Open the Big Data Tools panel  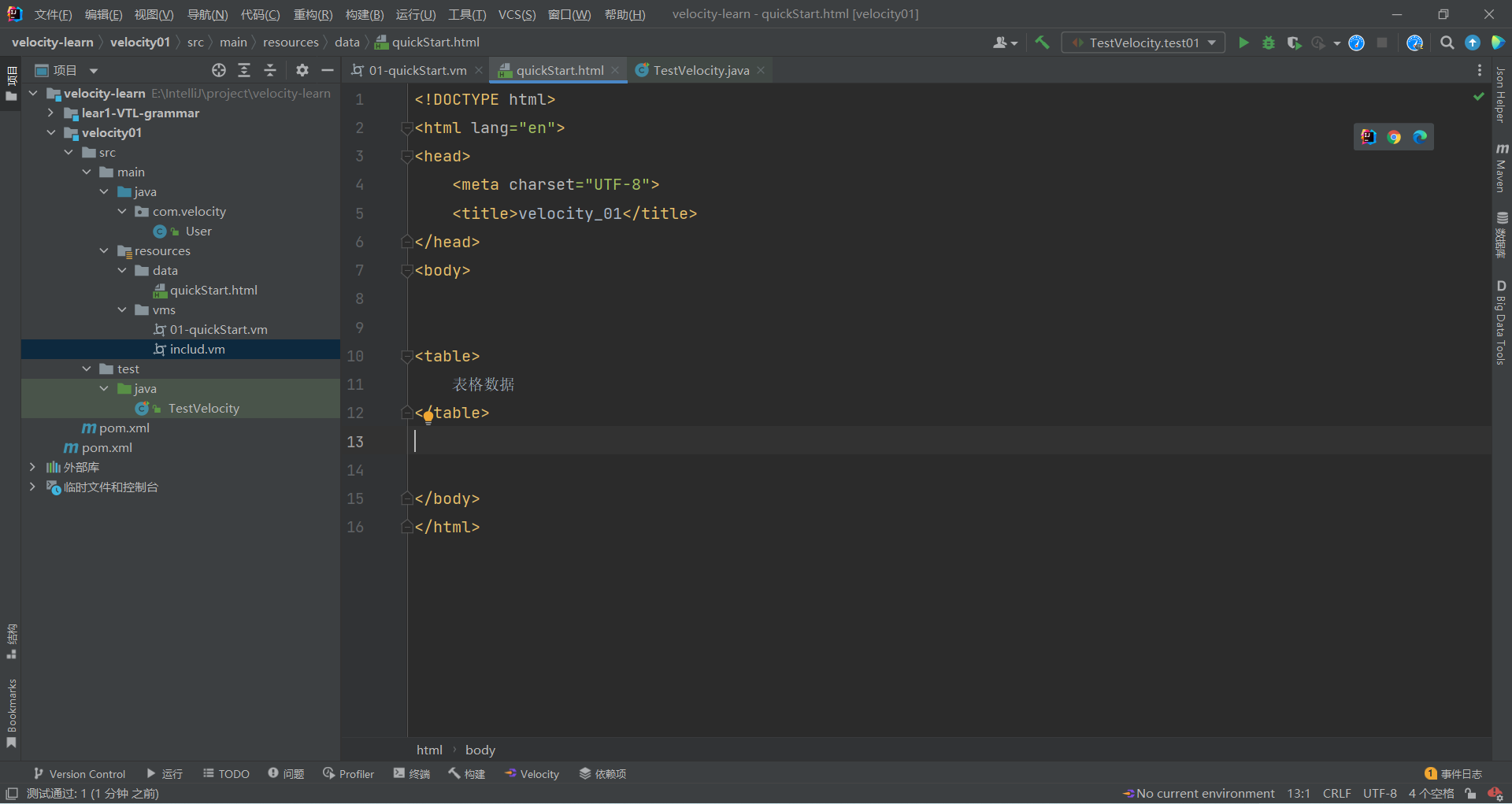coord(1502,322)
